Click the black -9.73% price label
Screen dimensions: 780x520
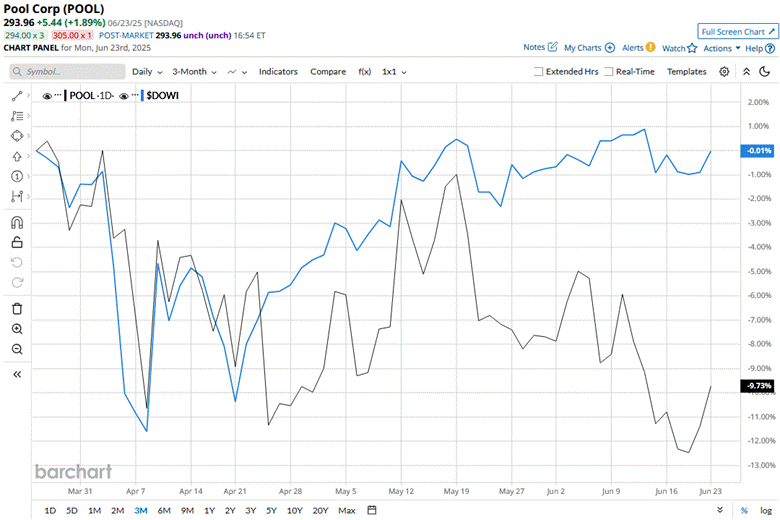(x=757, y=386)
